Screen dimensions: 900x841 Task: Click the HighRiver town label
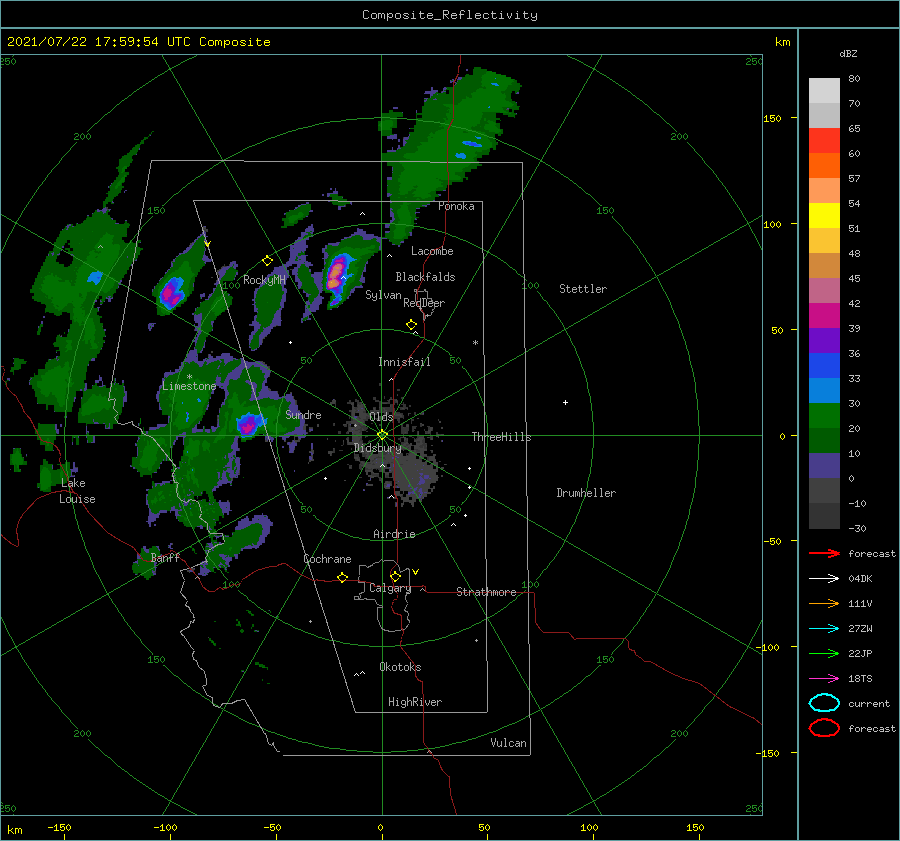click(x=414, y=702)
